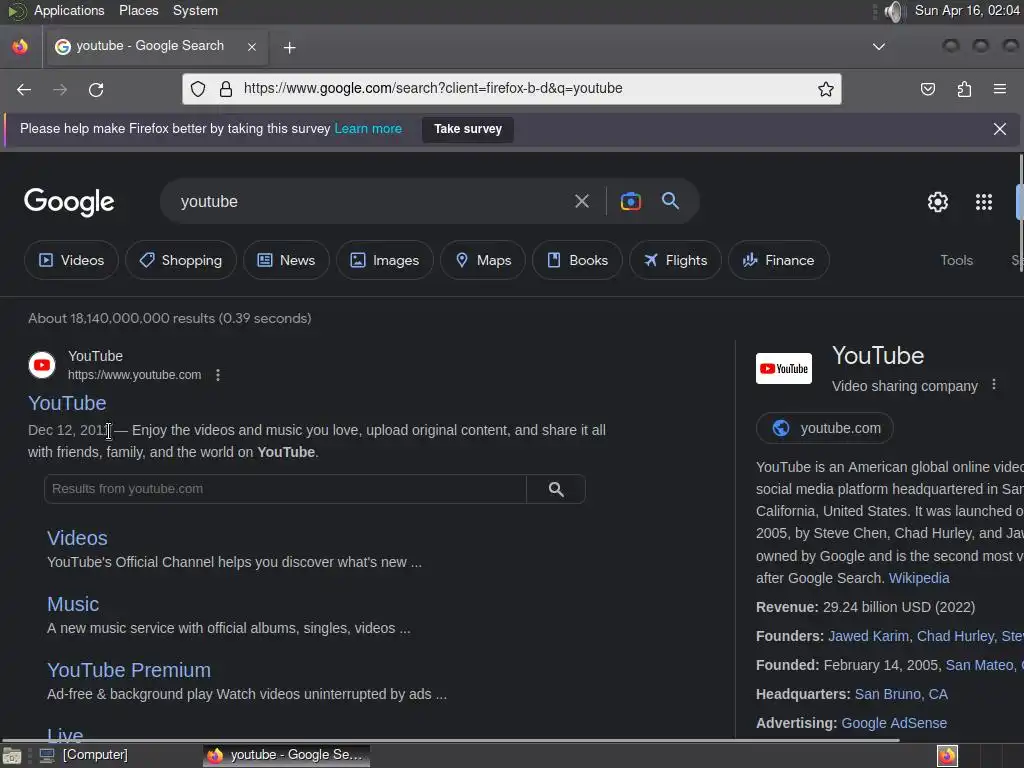Open the Google AdSense advertising link
The height and width of the screenshot is (768, 1024).
893,723
